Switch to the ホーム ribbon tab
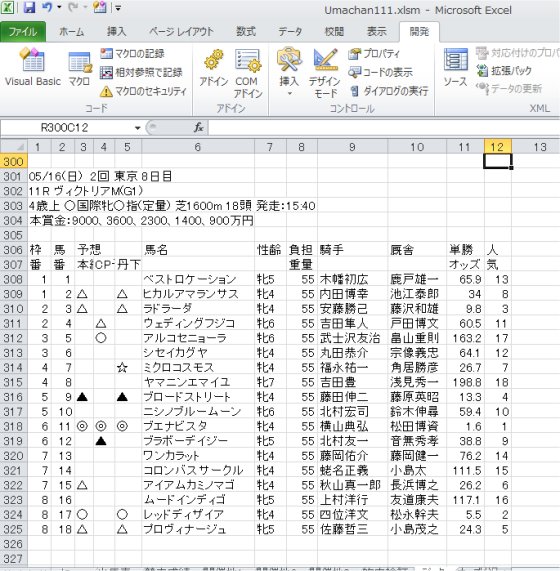 pyautogui.click(x=72, y=32)
